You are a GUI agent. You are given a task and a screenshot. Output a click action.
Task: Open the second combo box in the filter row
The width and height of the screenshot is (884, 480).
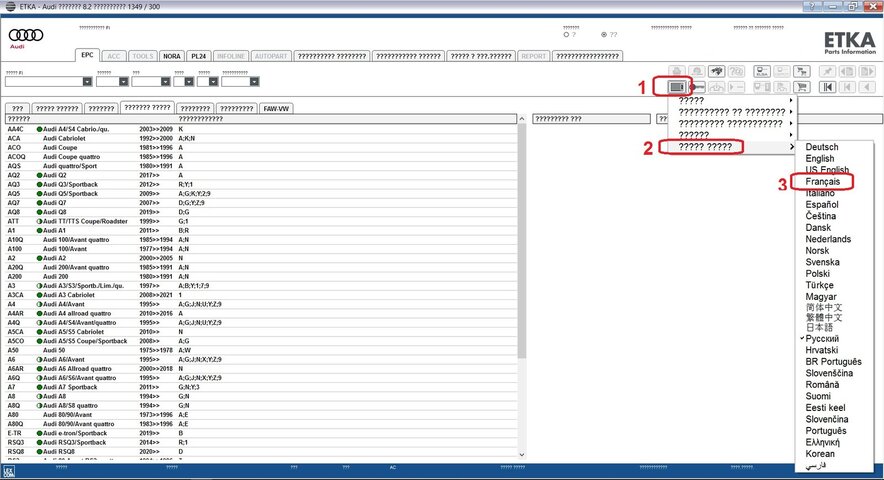click(x=124, y=82)
